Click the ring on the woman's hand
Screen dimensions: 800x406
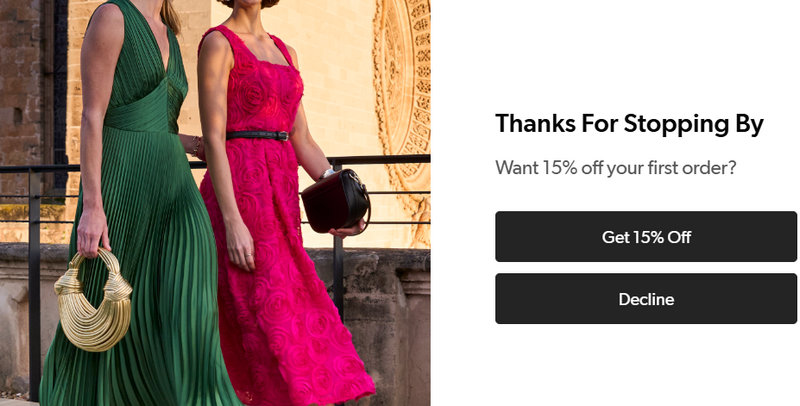248,253
